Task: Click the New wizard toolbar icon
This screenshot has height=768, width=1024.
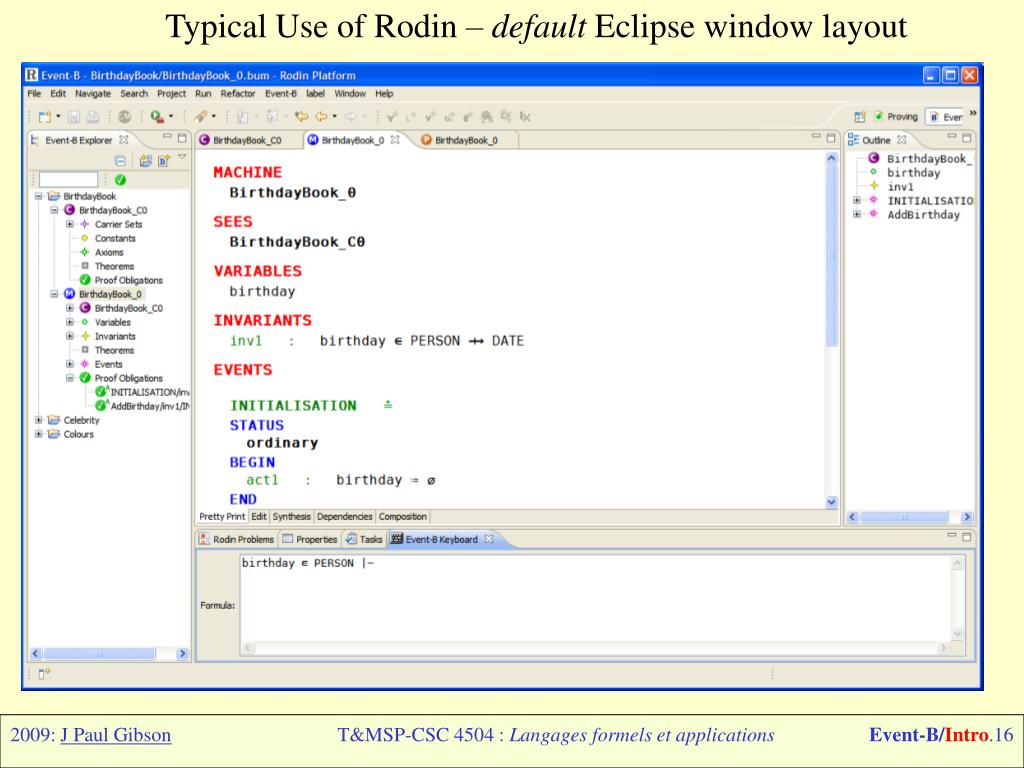Action: [x=44, y=117]
